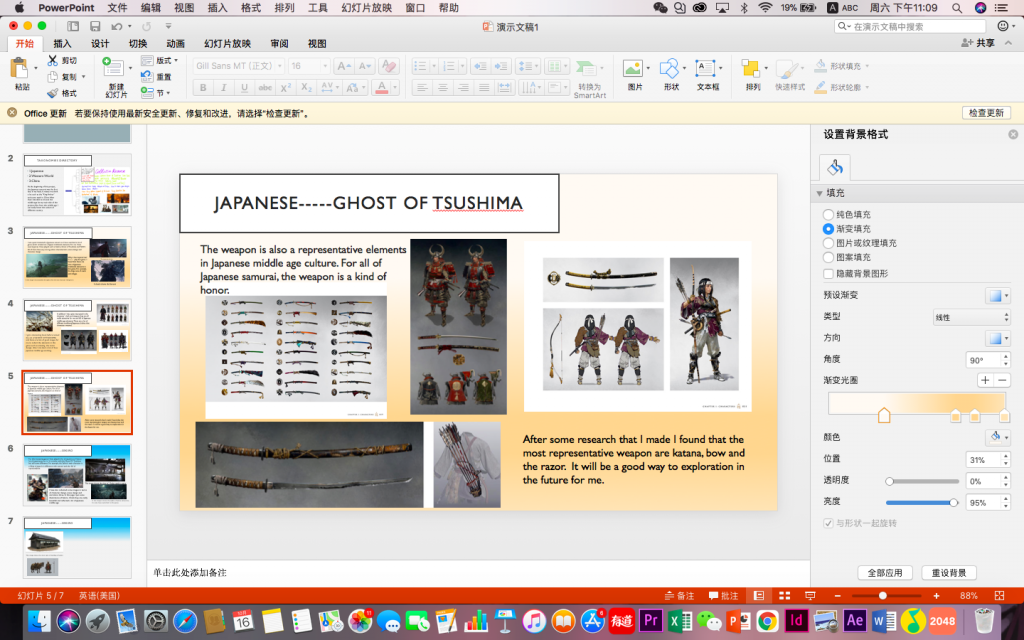Click Reset Background button
Viewport: 1024px width, 640px height.
(x=949, y=573)
